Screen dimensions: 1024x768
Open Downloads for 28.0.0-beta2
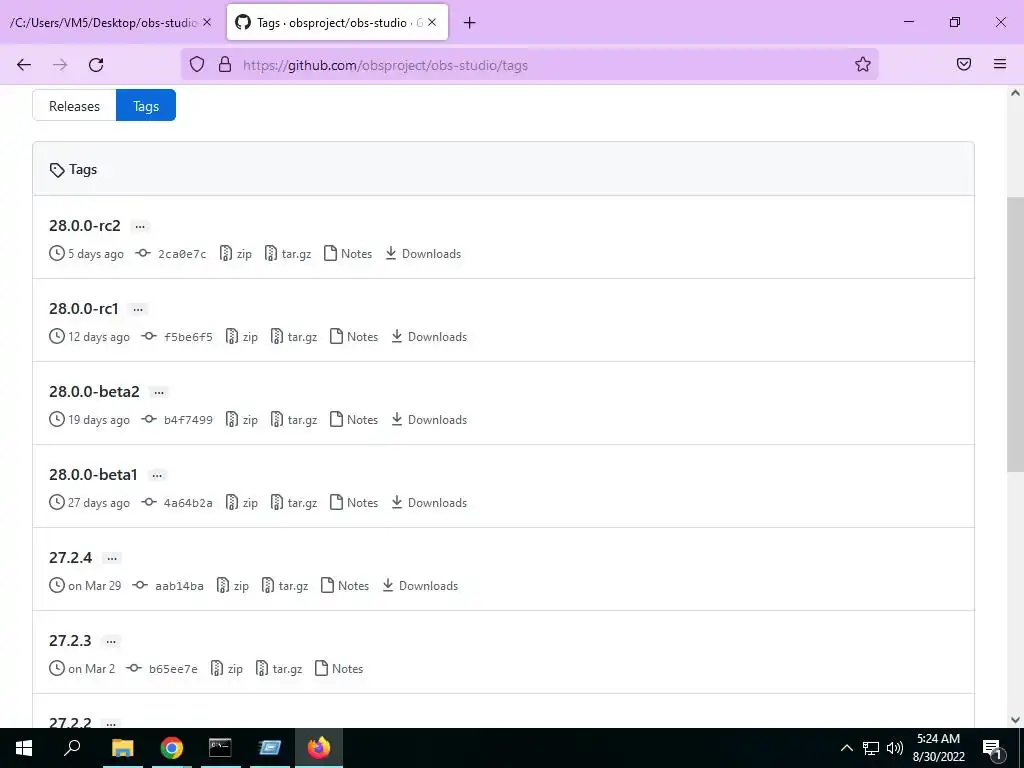(x=429, y=419)
